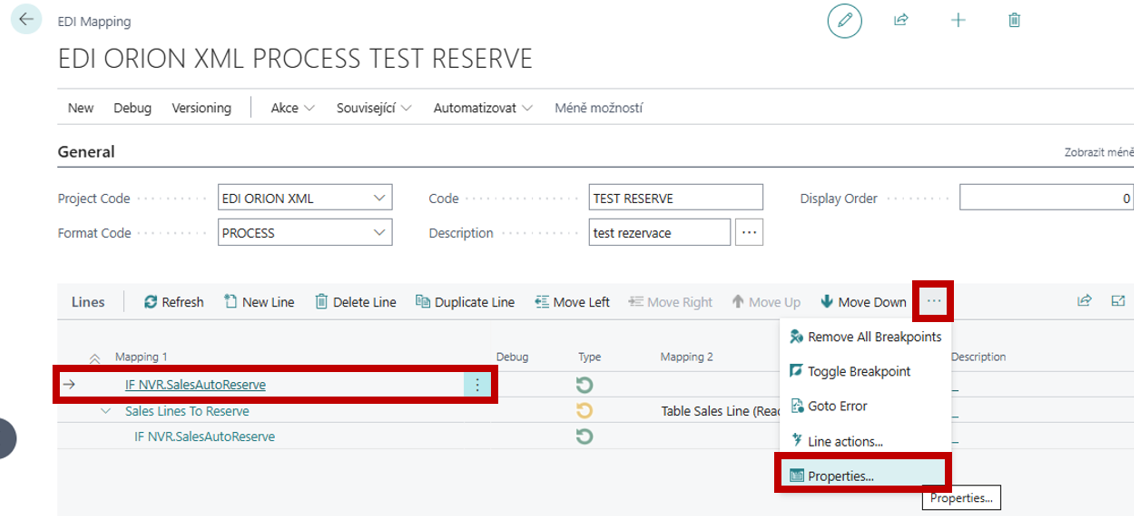Choose Toggle Breakpoint menu entry
1134x516 pixels.
coord(858,371)
